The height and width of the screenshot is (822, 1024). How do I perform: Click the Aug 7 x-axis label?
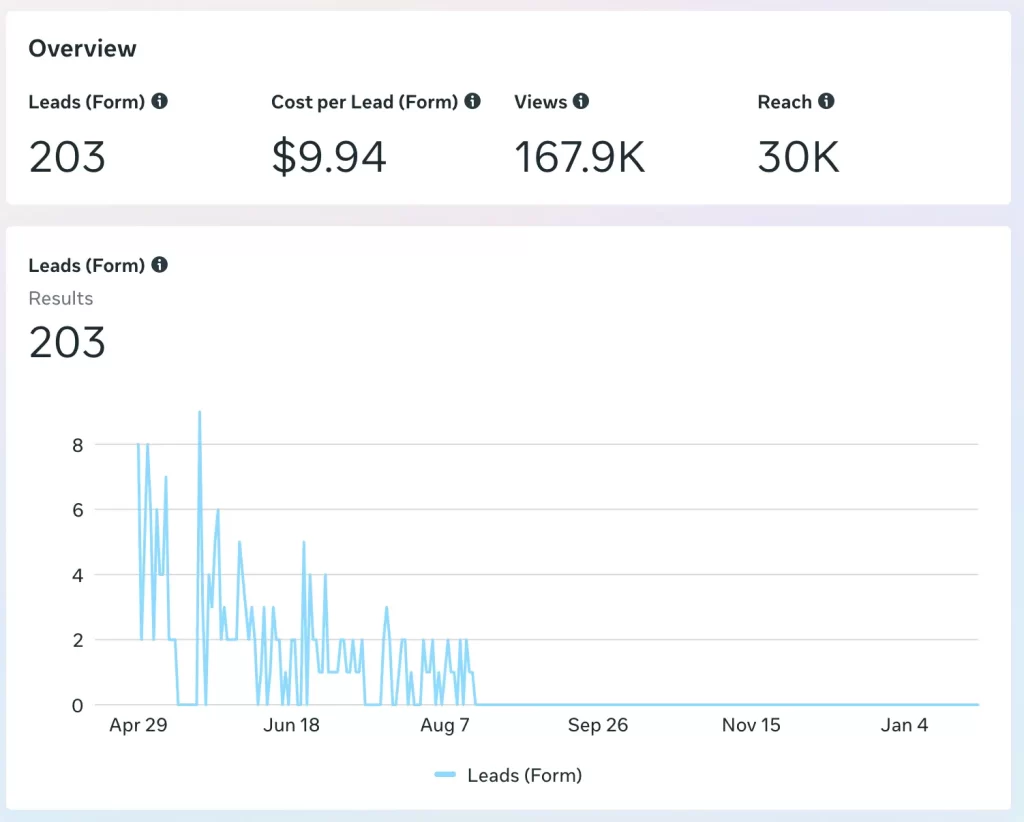(x=445, y=725)
